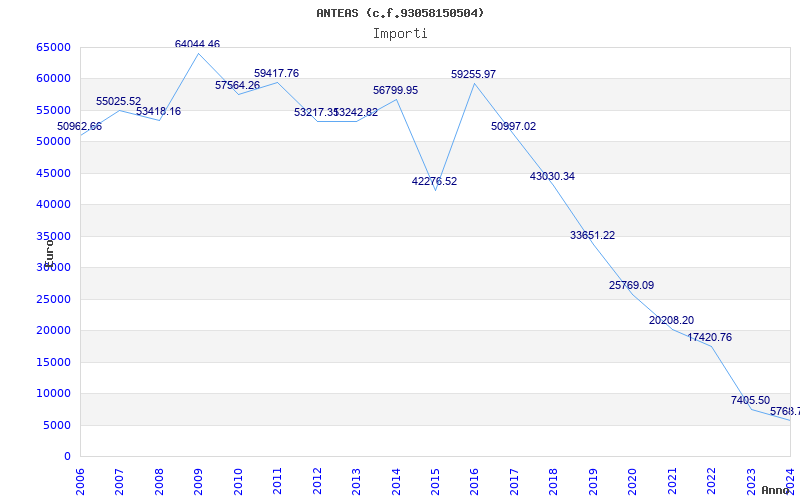Click the y-axis tick 10000
This screenshot has height=500, width=800.
tap(54, 393)
